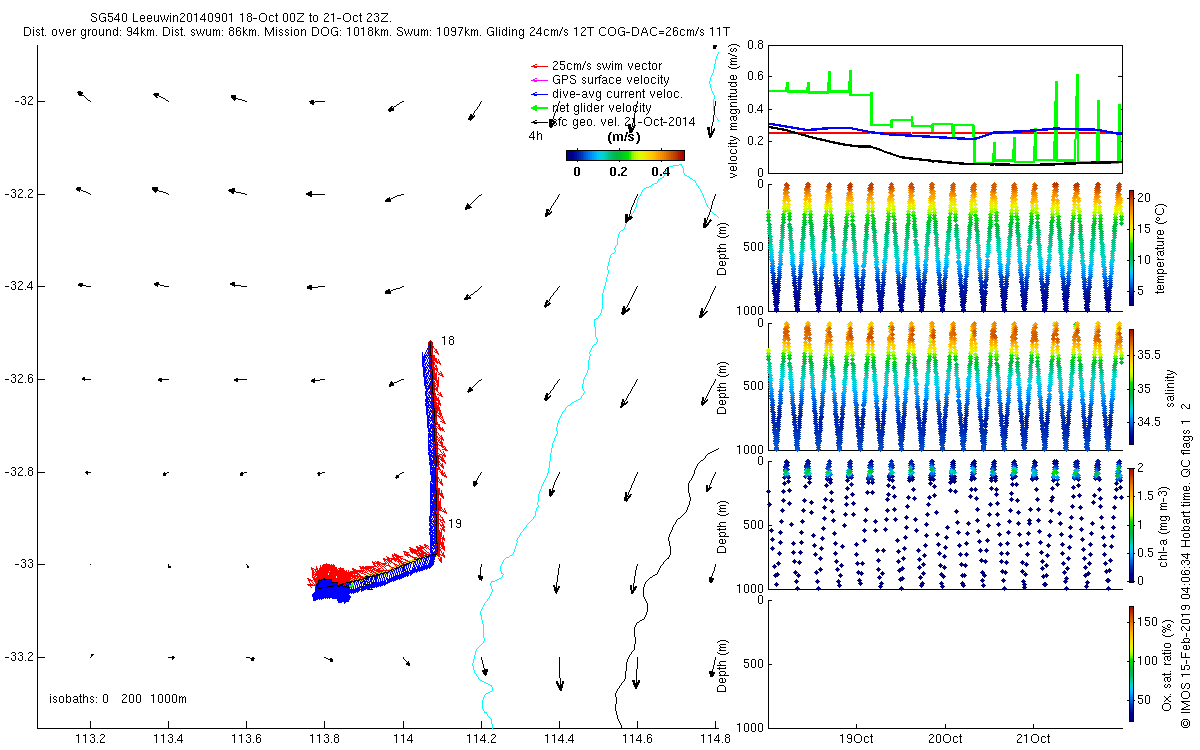1200x750 pixels.
Task: Click the '21Oct' date tick label
Action: pyautogui.click(x=1033, y=739)
